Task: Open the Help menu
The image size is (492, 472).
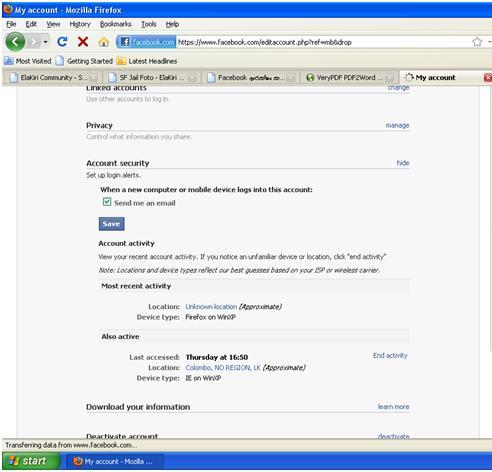Action: coord(172,24)
